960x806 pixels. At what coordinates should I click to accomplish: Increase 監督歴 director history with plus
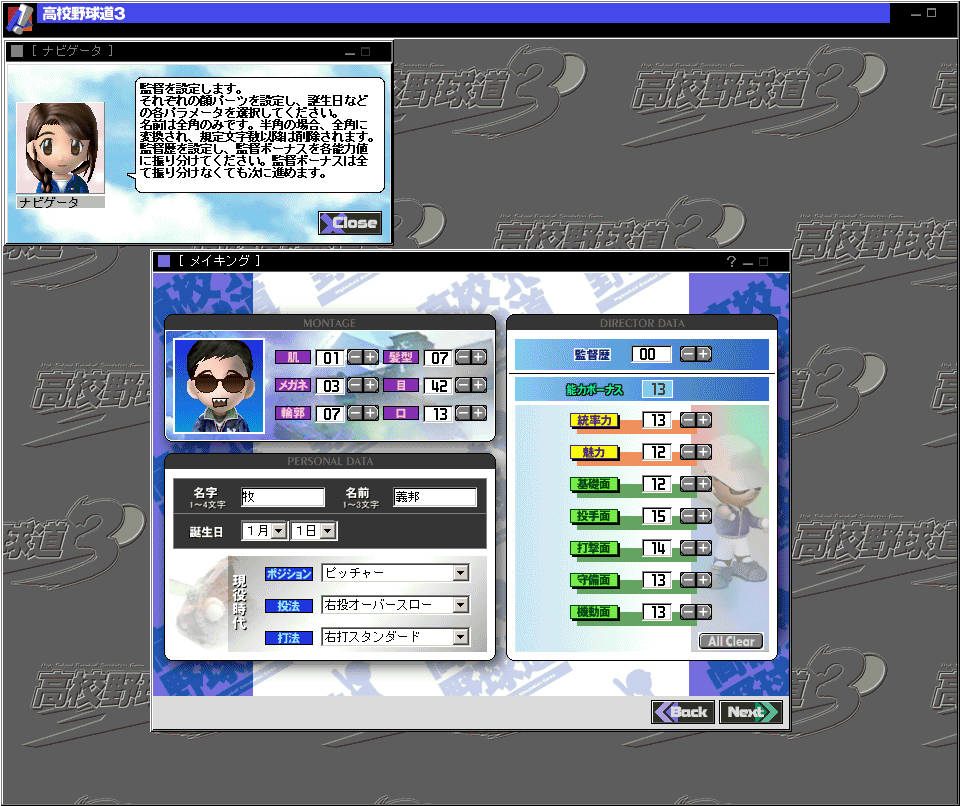coord(704,354)
